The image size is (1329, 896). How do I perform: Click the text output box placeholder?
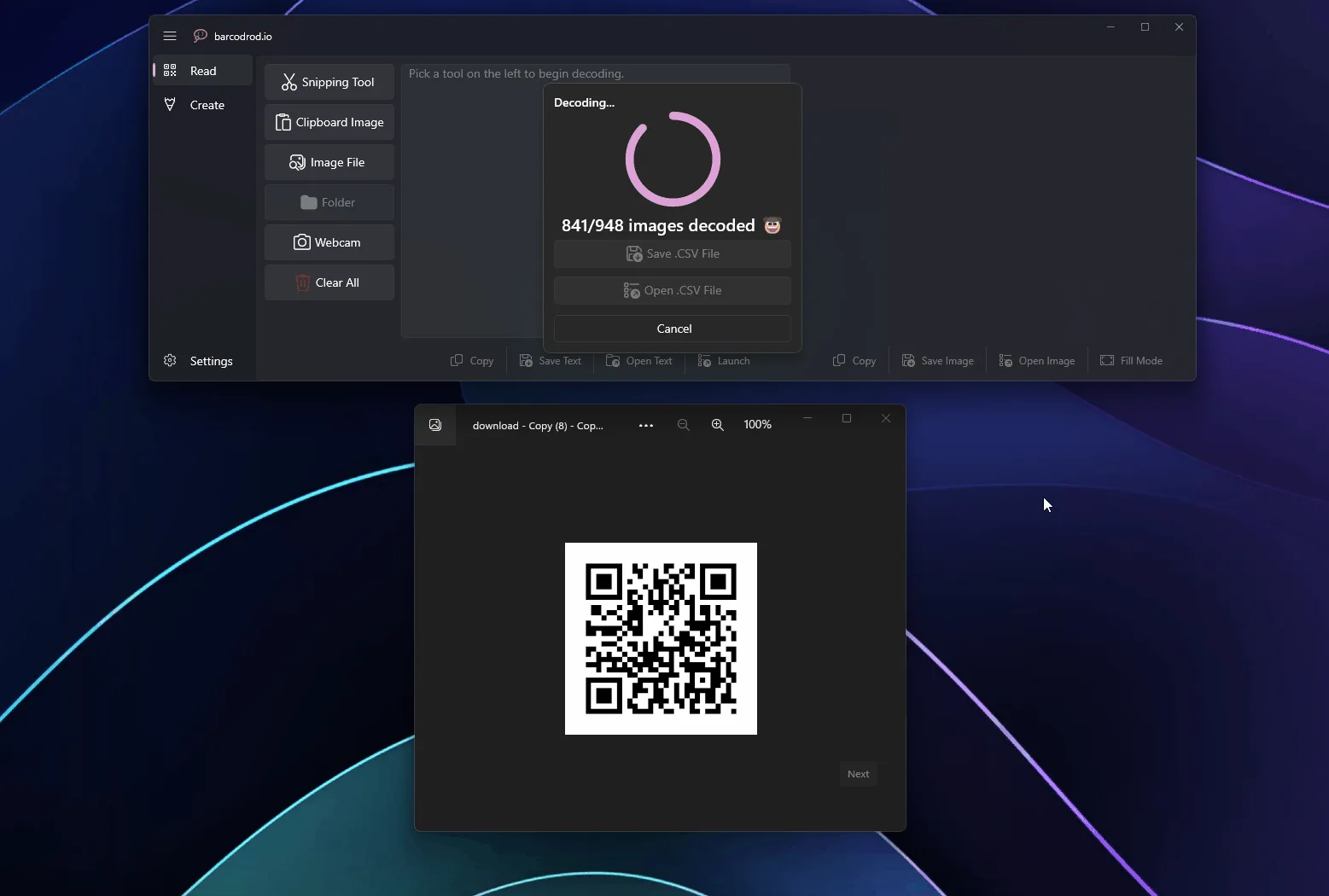point(516,73)
